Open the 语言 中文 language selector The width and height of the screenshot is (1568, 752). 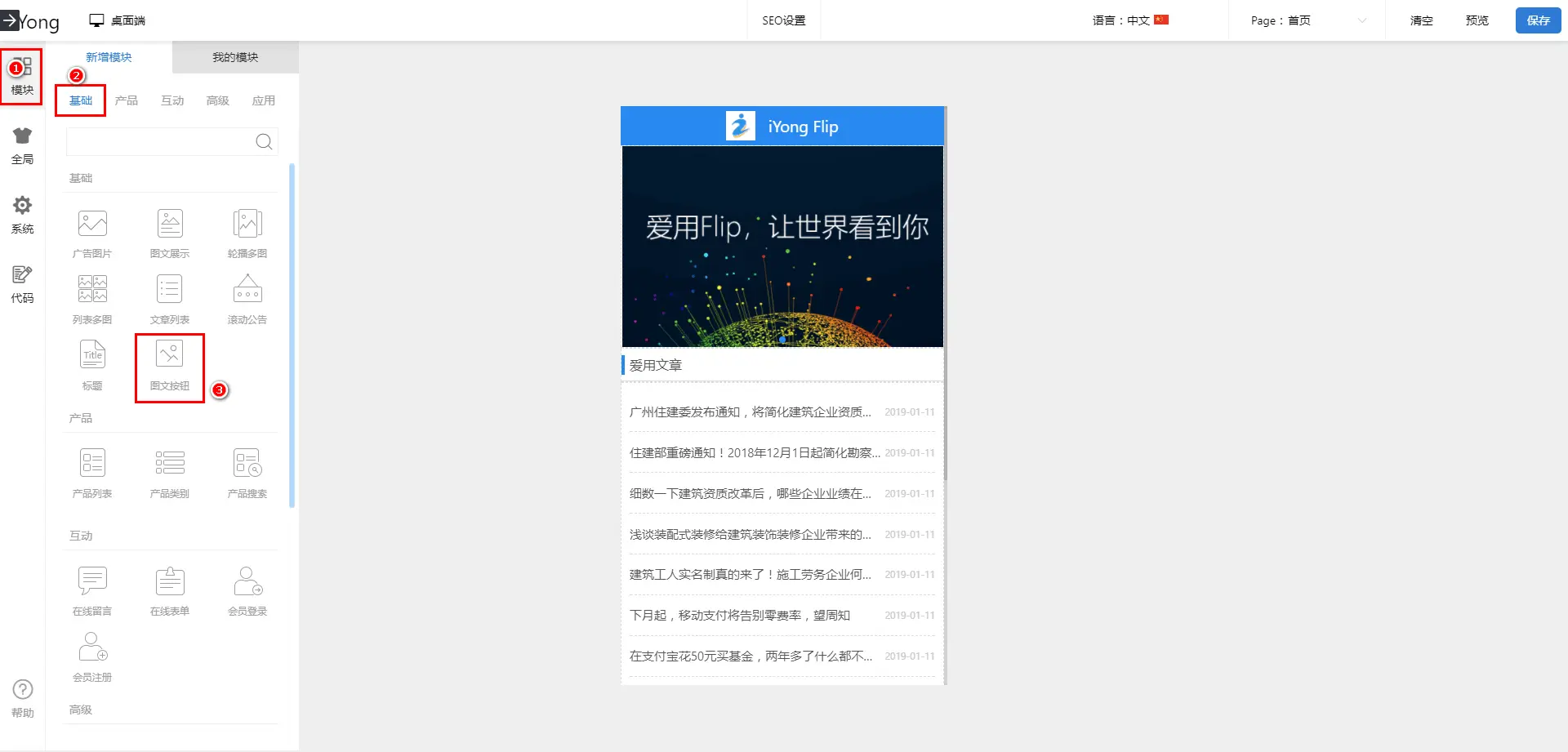click(x=1130, y=20)
